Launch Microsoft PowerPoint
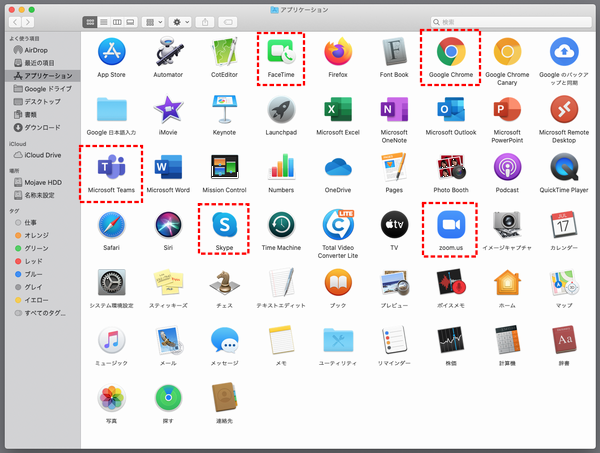 507,110
